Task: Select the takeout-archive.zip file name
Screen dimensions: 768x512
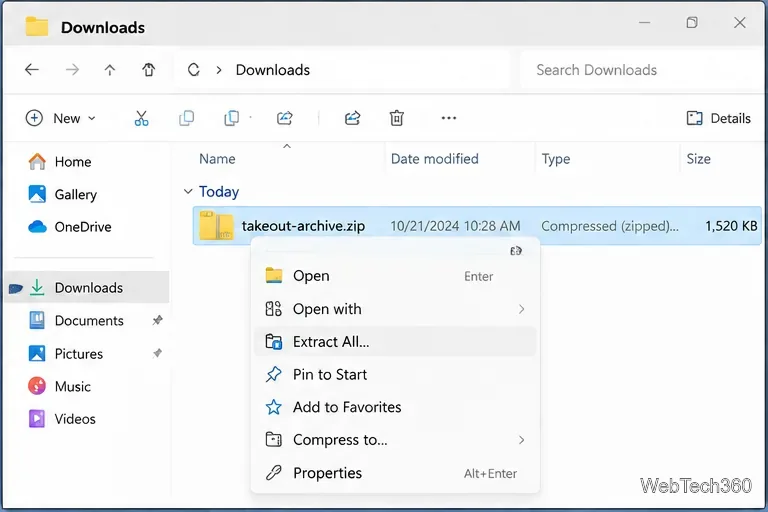Action: (303, 226)
